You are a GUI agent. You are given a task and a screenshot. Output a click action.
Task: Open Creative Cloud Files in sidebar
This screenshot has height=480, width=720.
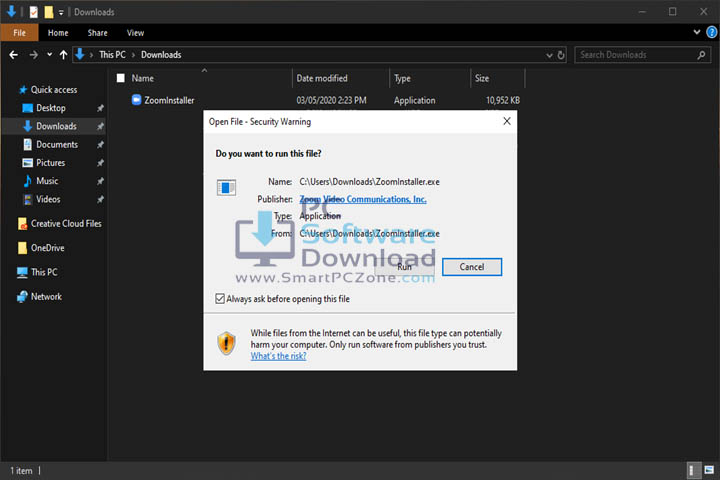tap(66, 224)
